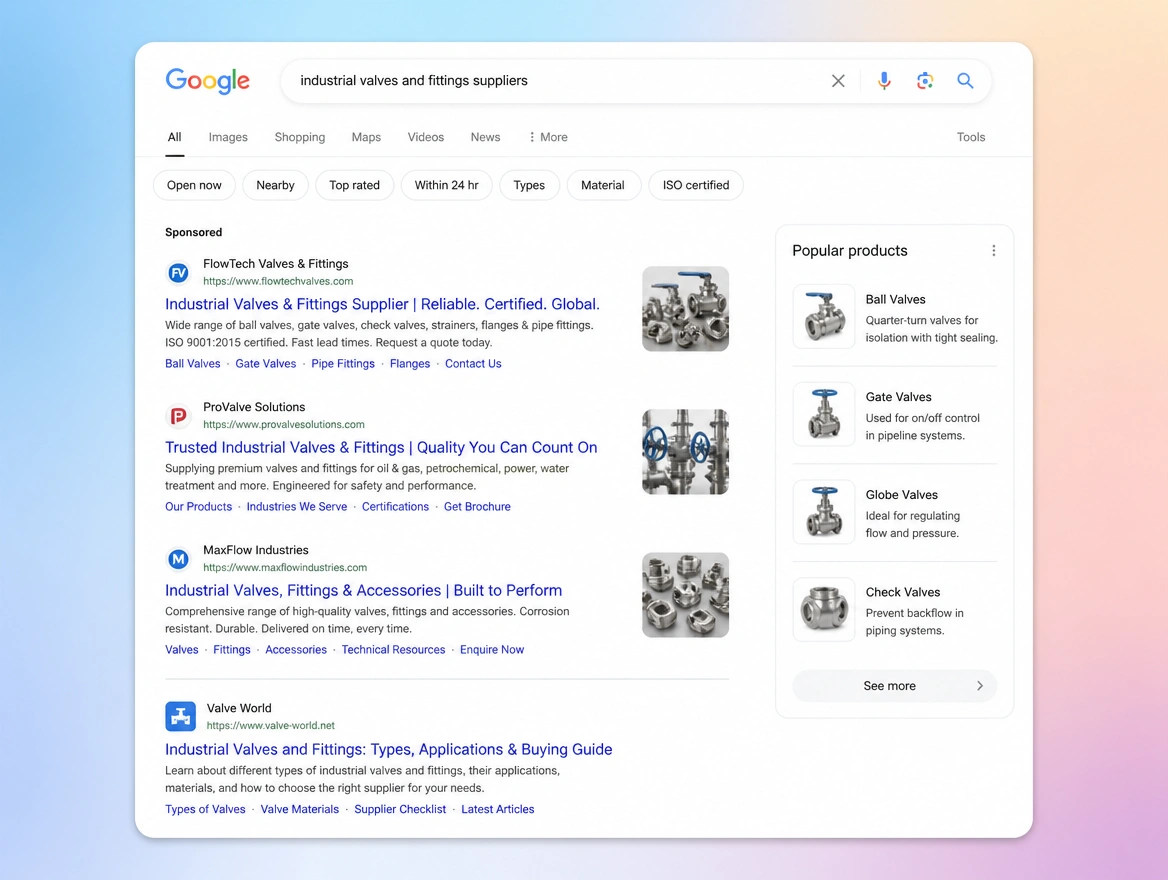1168x880 pixels.
Task: Open Trusted Industrial Valves & Fittings headline
Action: pyautogui.click(x=381, y=447)
